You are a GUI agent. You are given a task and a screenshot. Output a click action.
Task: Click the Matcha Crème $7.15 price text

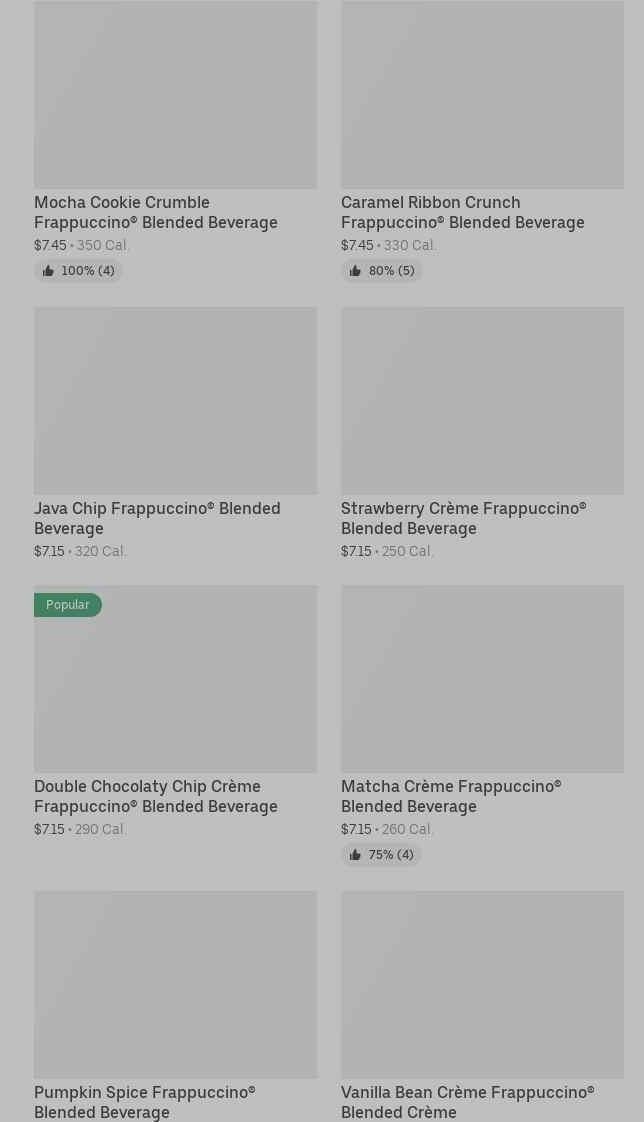pyautogui.click(x=356, y=829)
